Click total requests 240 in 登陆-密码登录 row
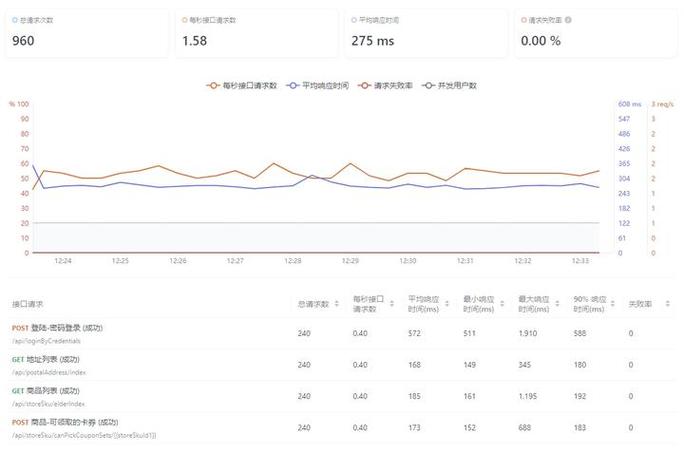This screenshot has height=453, width=684. [304, 333]
